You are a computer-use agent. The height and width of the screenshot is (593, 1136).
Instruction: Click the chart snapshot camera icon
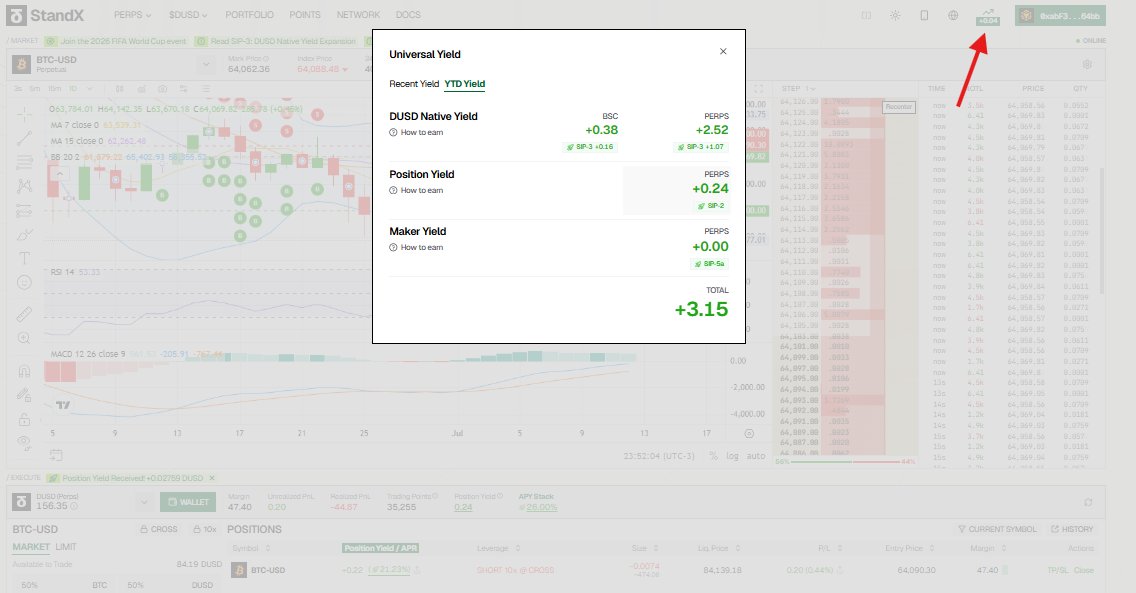point(162,89)
